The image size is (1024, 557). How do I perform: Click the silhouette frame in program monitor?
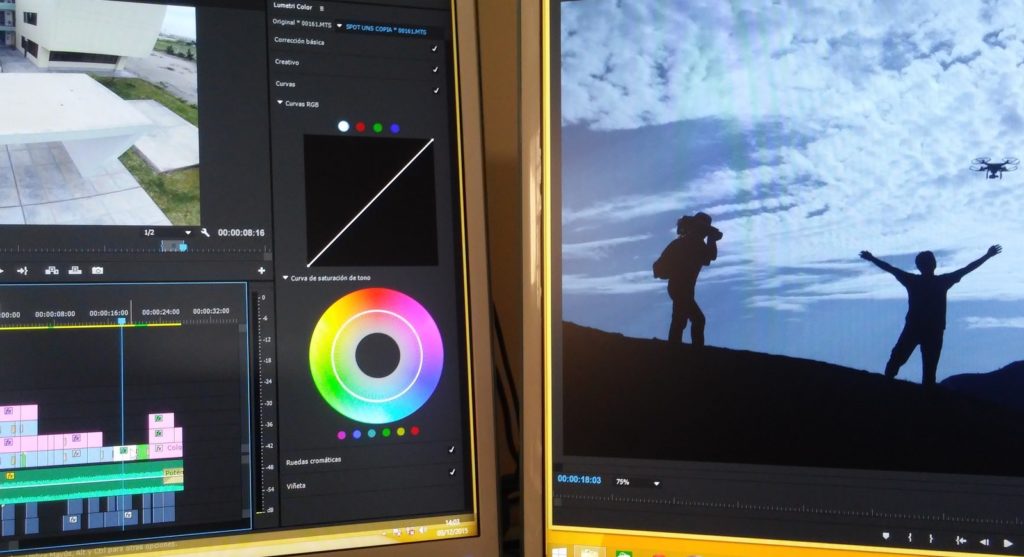(793, 236)
